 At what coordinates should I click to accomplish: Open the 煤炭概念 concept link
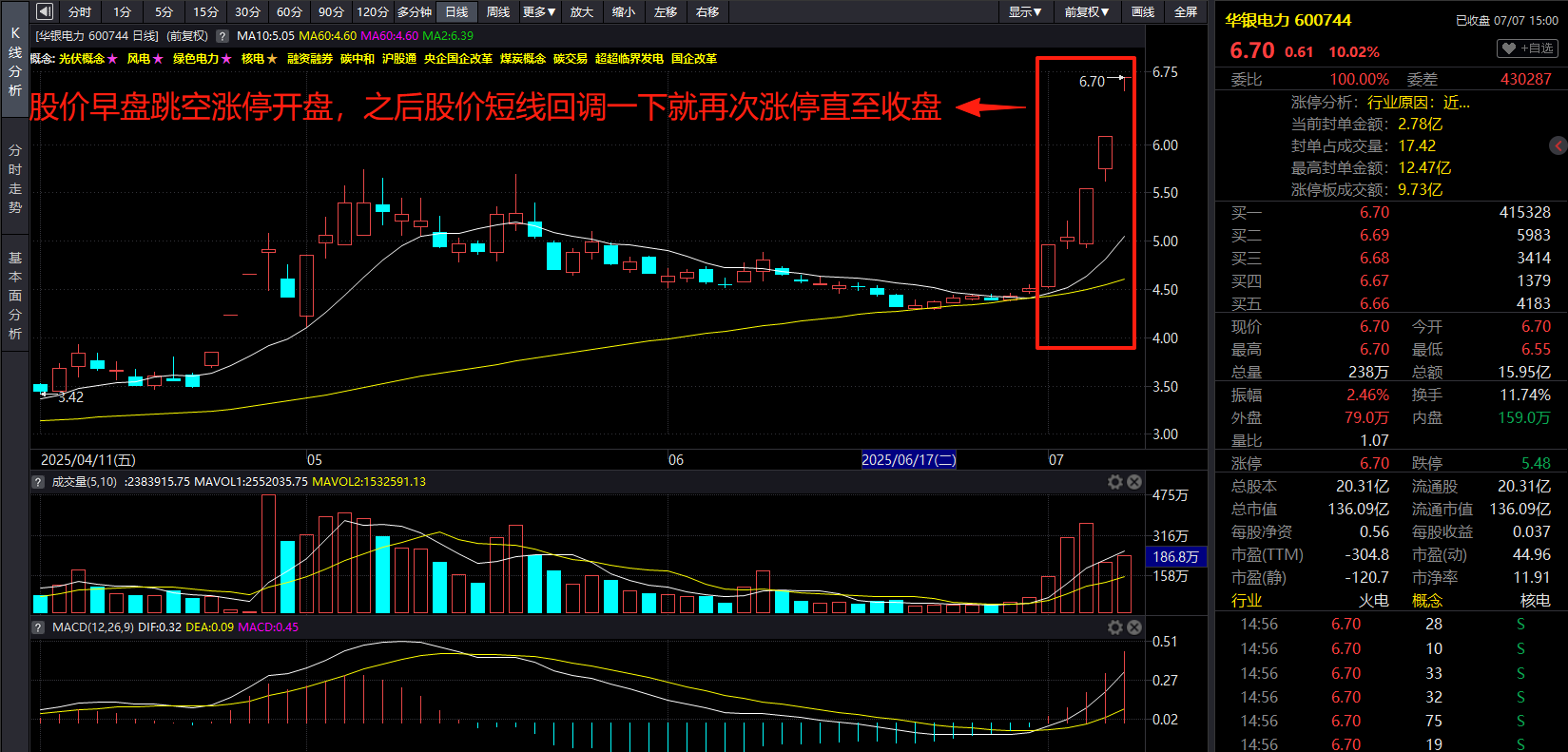coord(523,59)
